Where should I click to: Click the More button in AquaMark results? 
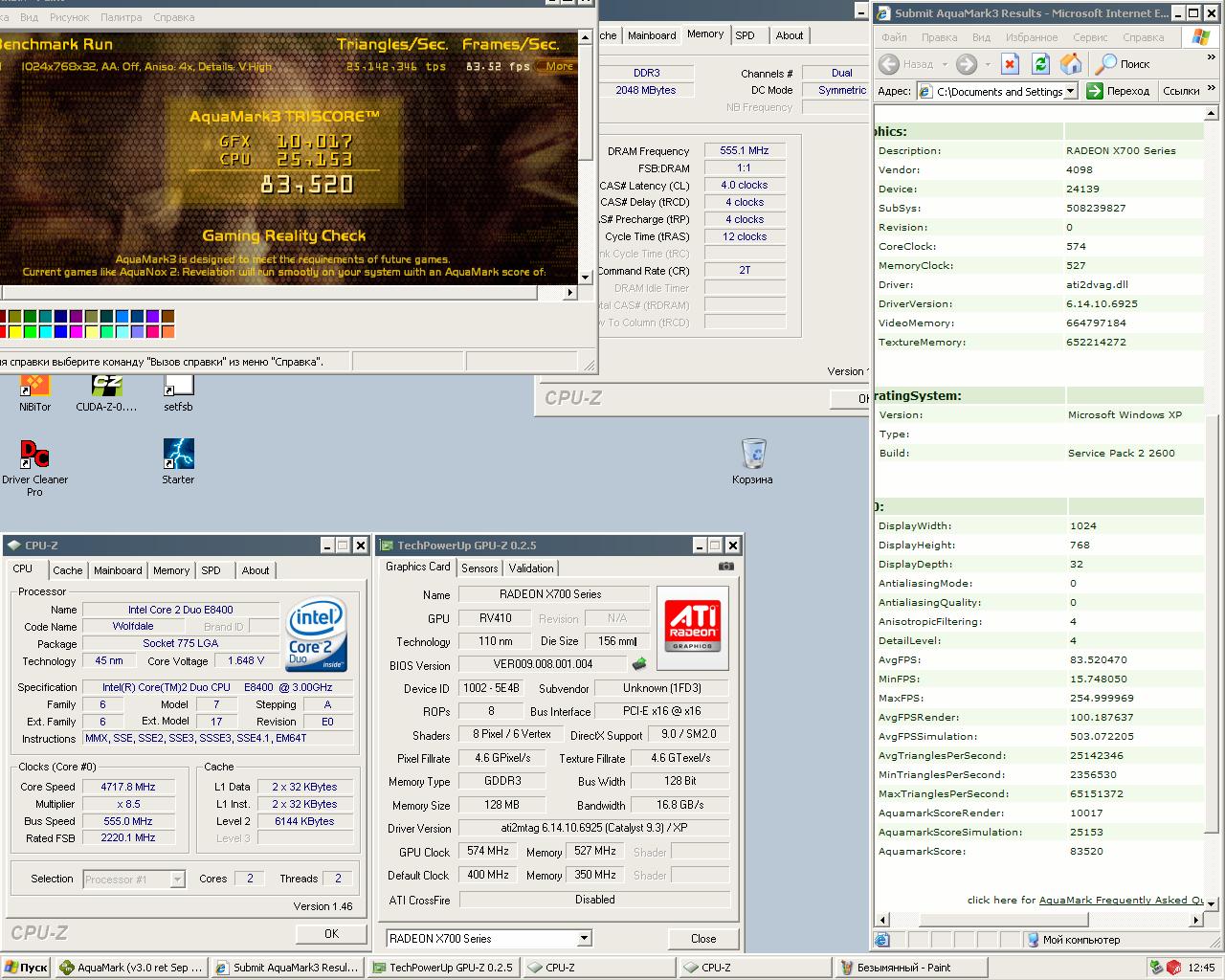[559, 66]
